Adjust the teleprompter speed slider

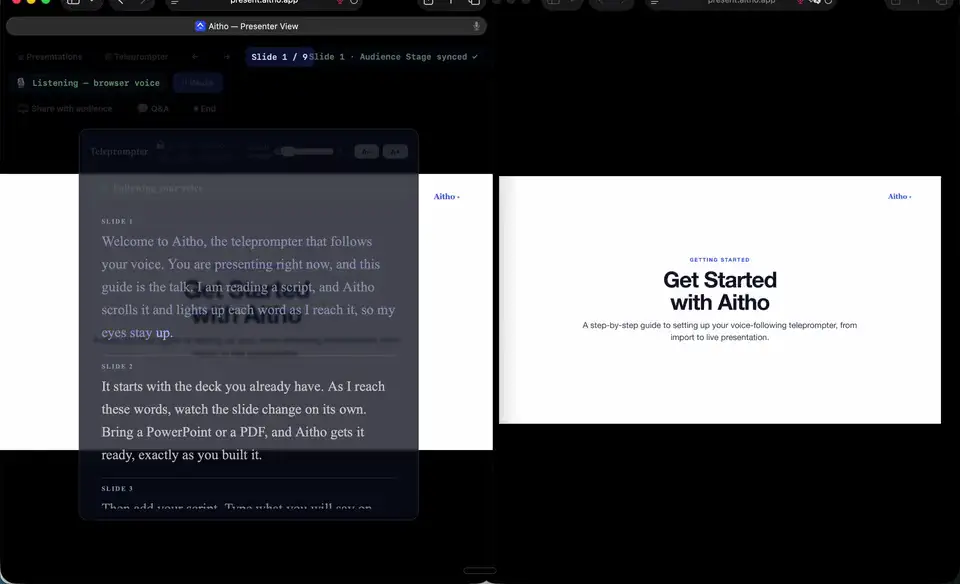305,151
